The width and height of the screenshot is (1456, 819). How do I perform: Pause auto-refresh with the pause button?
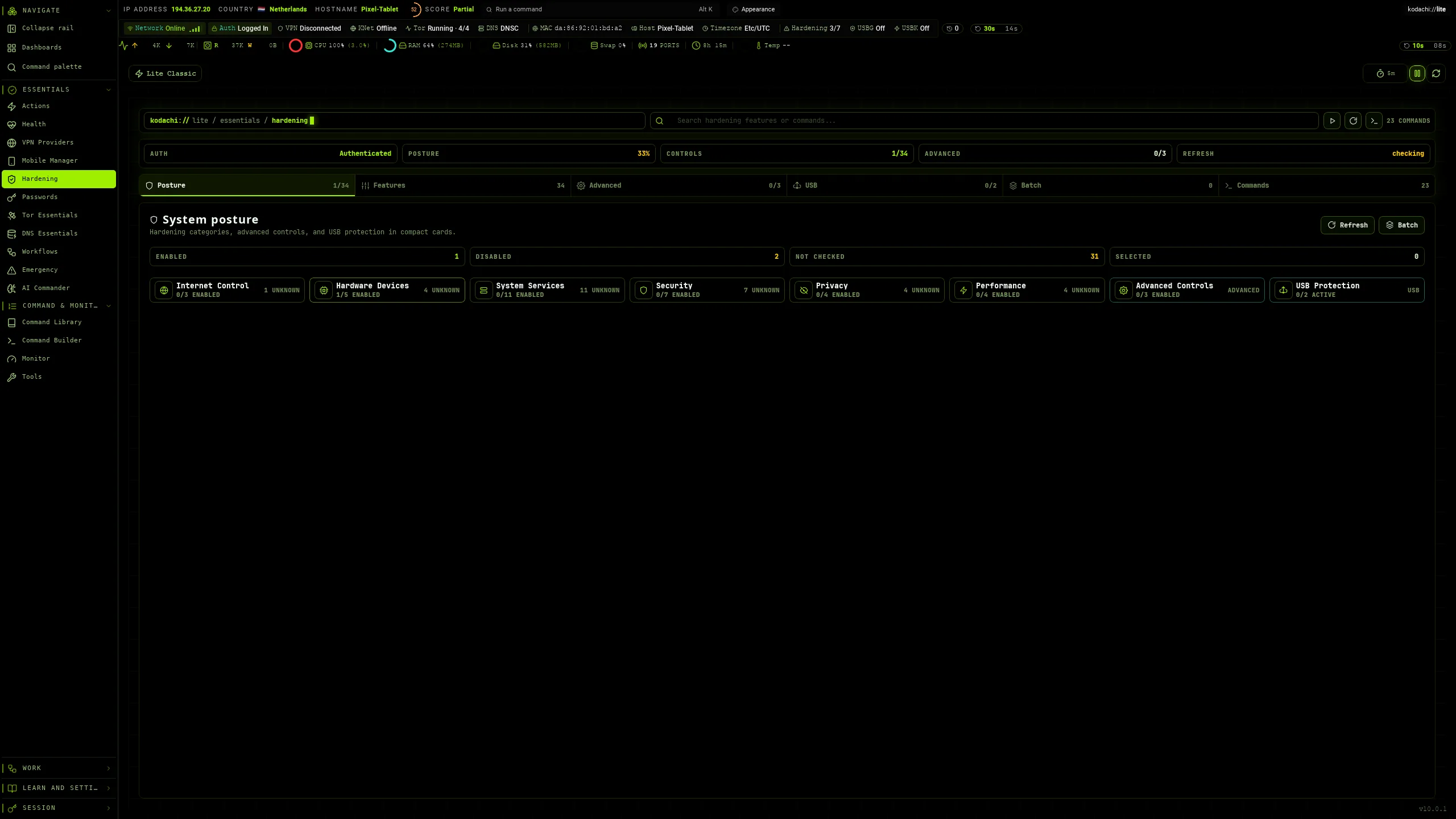(x=1417, y=73)
